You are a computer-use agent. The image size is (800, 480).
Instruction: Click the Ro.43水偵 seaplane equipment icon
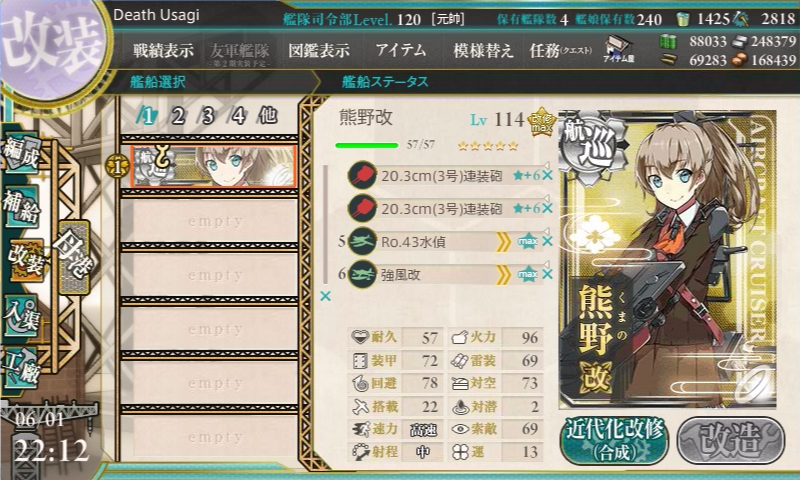[362, 241]
